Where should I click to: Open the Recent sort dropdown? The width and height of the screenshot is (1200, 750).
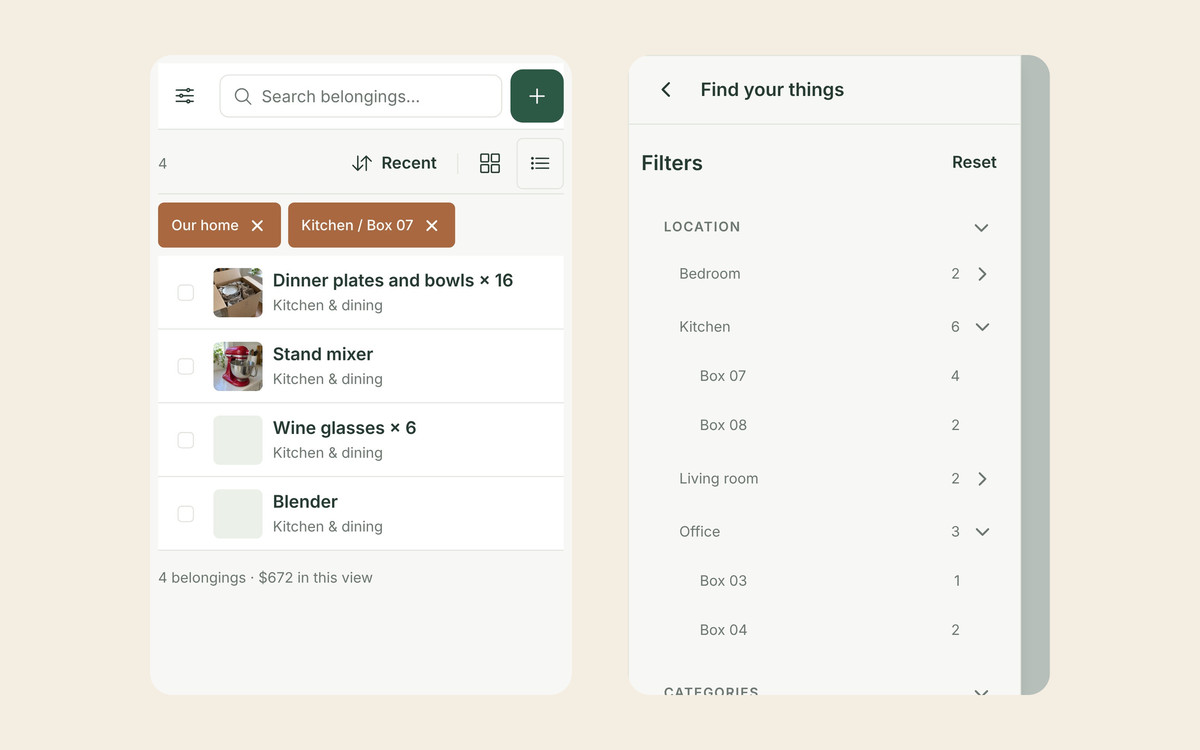395,163
